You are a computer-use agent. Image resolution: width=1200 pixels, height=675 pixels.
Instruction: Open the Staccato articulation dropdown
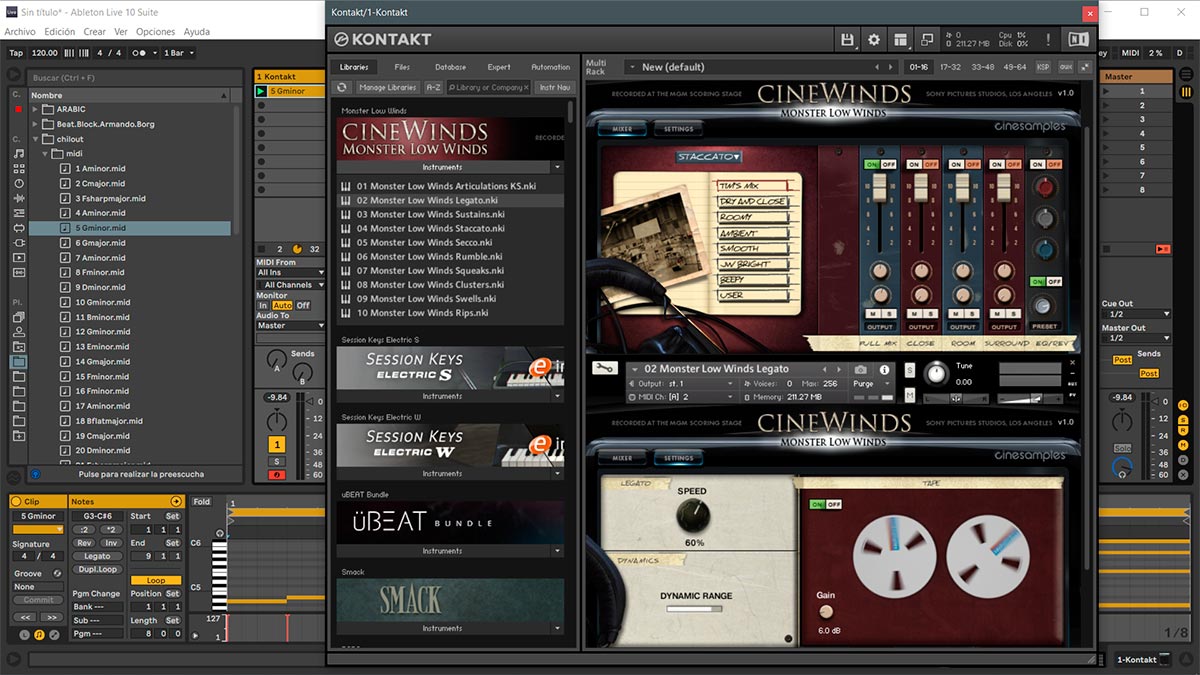pos(709,157)
